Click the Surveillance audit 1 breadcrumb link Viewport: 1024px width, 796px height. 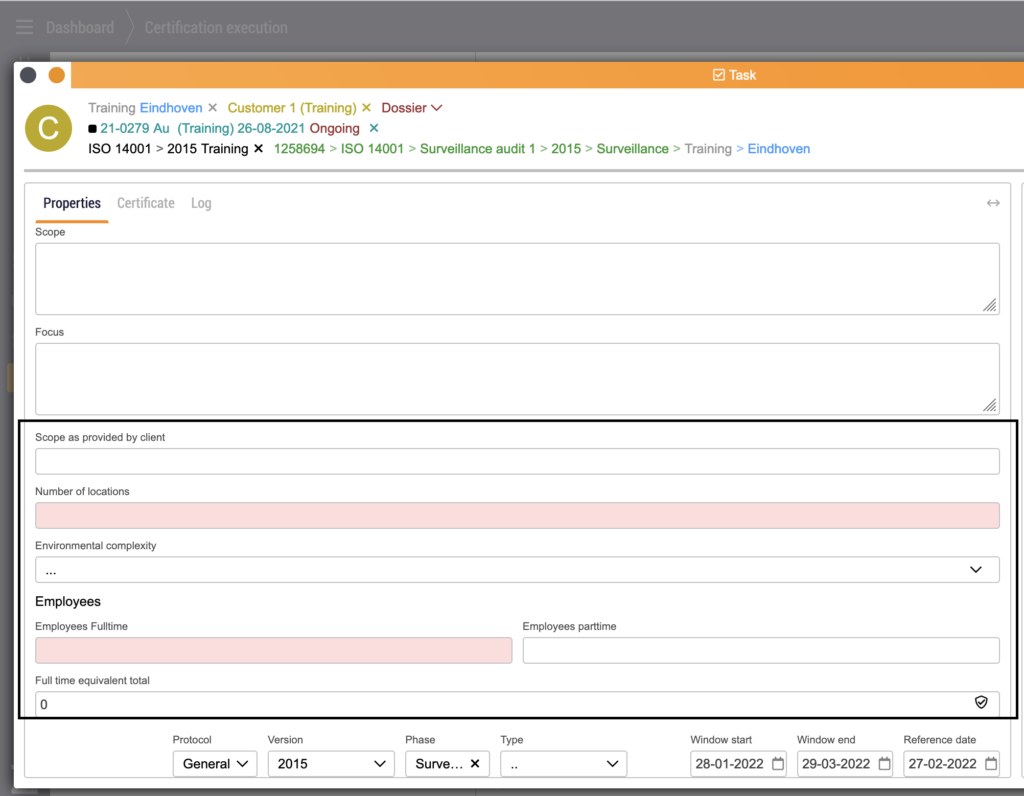point(477,149)
